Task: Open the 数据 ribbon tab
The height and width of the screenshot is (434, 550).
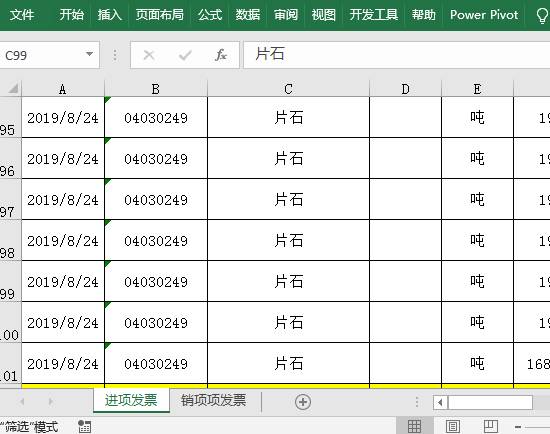Action: point(248,15)
